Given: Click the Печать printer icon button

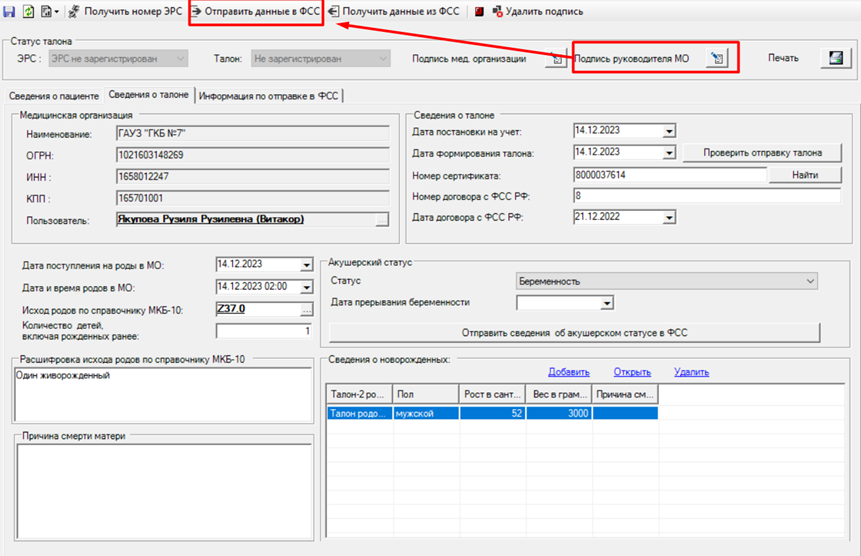Looking at the screenshot, I should coord(836,58).
